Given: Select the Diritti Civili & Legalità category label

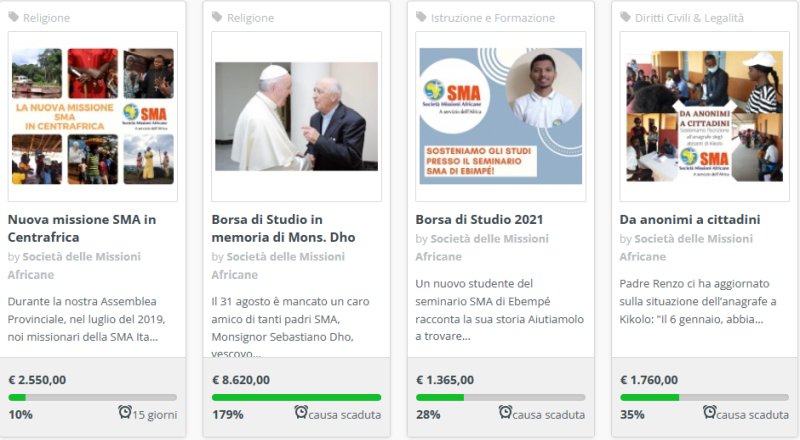Looking at the screenshot, I should 691,18.
